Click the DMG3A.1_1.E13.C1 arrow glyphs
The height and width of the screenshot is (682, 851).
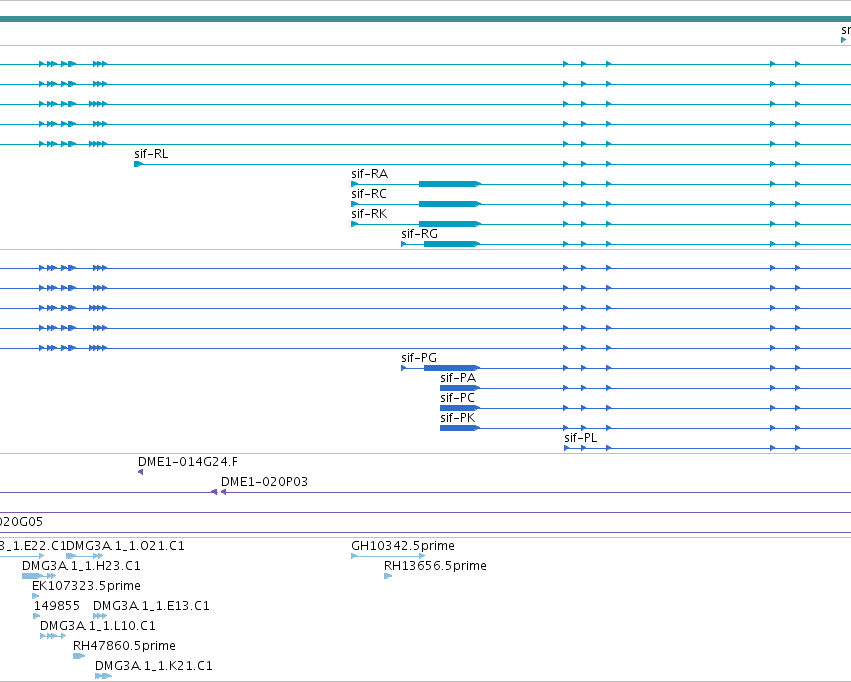coord(100,616)
